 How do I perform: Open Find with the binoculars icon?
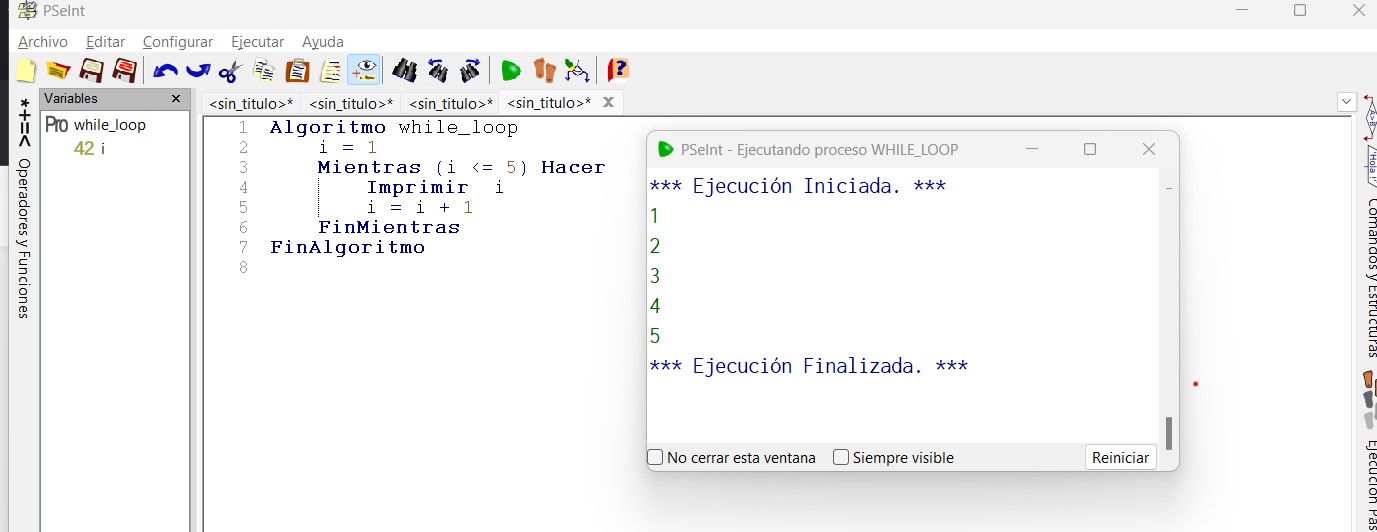(x=405, y=71)
